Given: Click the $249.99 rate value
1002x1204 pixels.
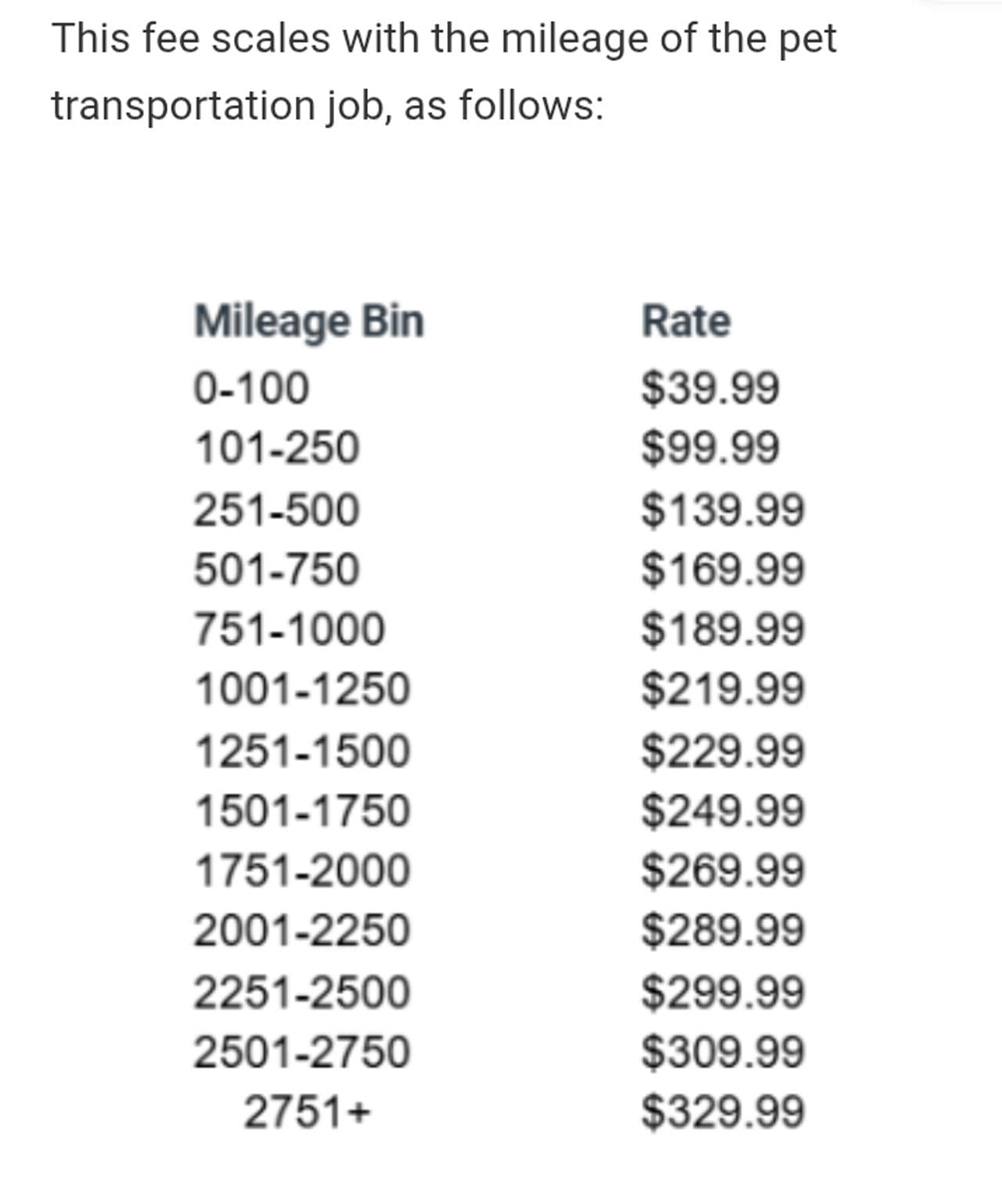Looking at the screenshot, I should [723, 810].
